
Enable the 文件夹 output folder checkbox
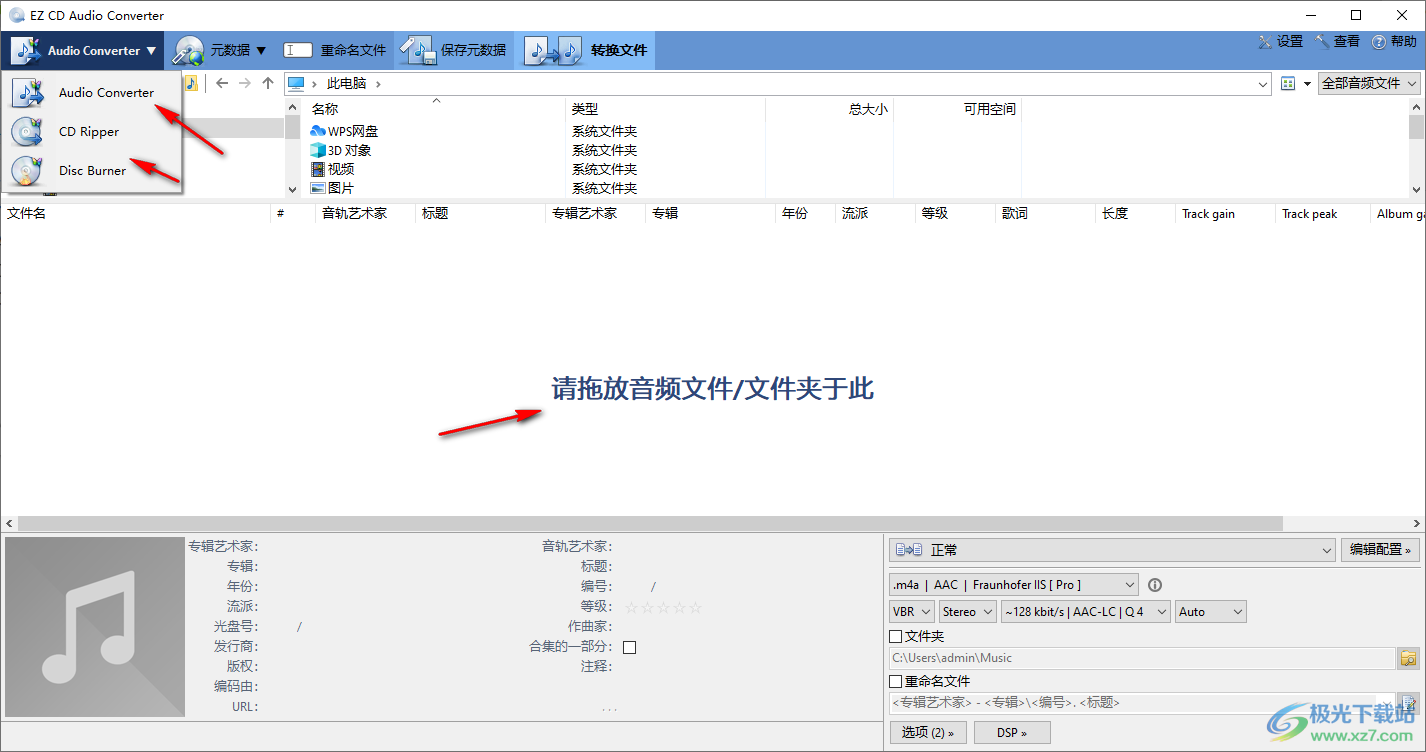pyautogui.click(x=895, y=636)
